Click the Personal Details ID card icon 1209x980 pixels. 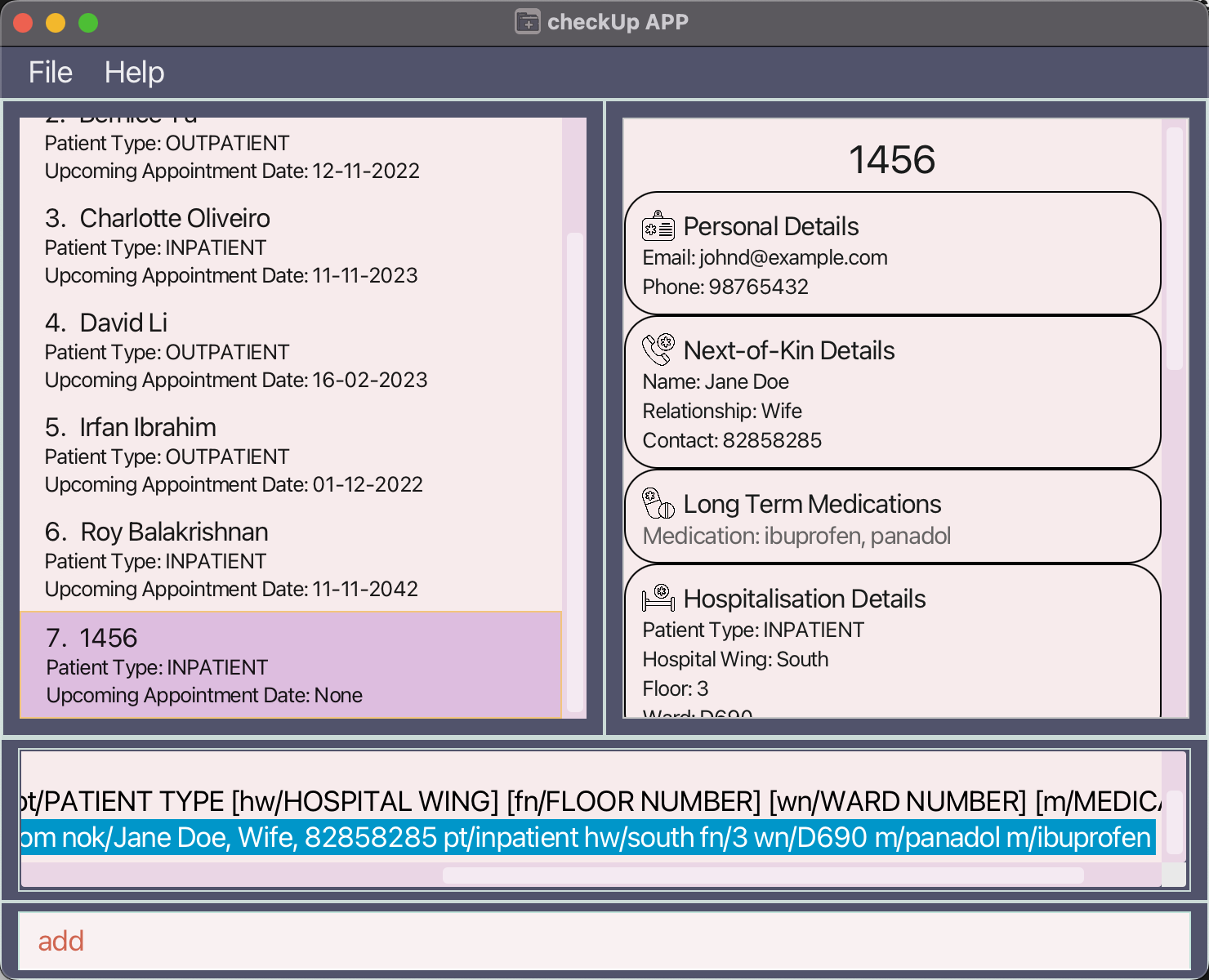658,226
